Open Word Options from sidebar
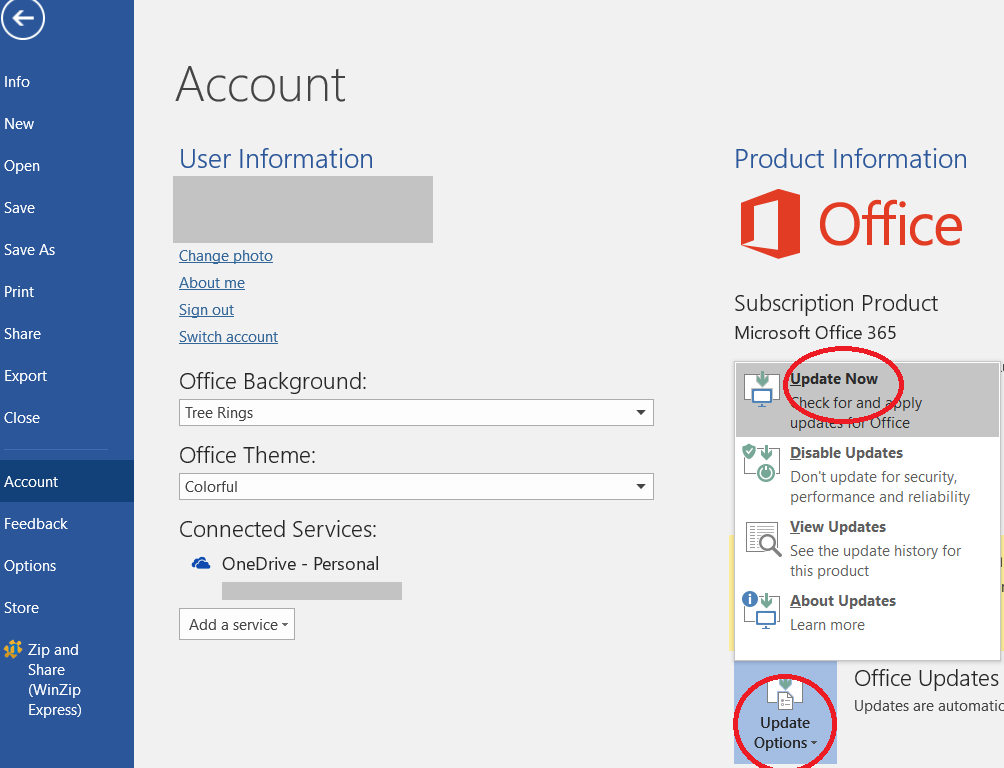Viewport: 1004px width, 768px height. coord(30,566)
